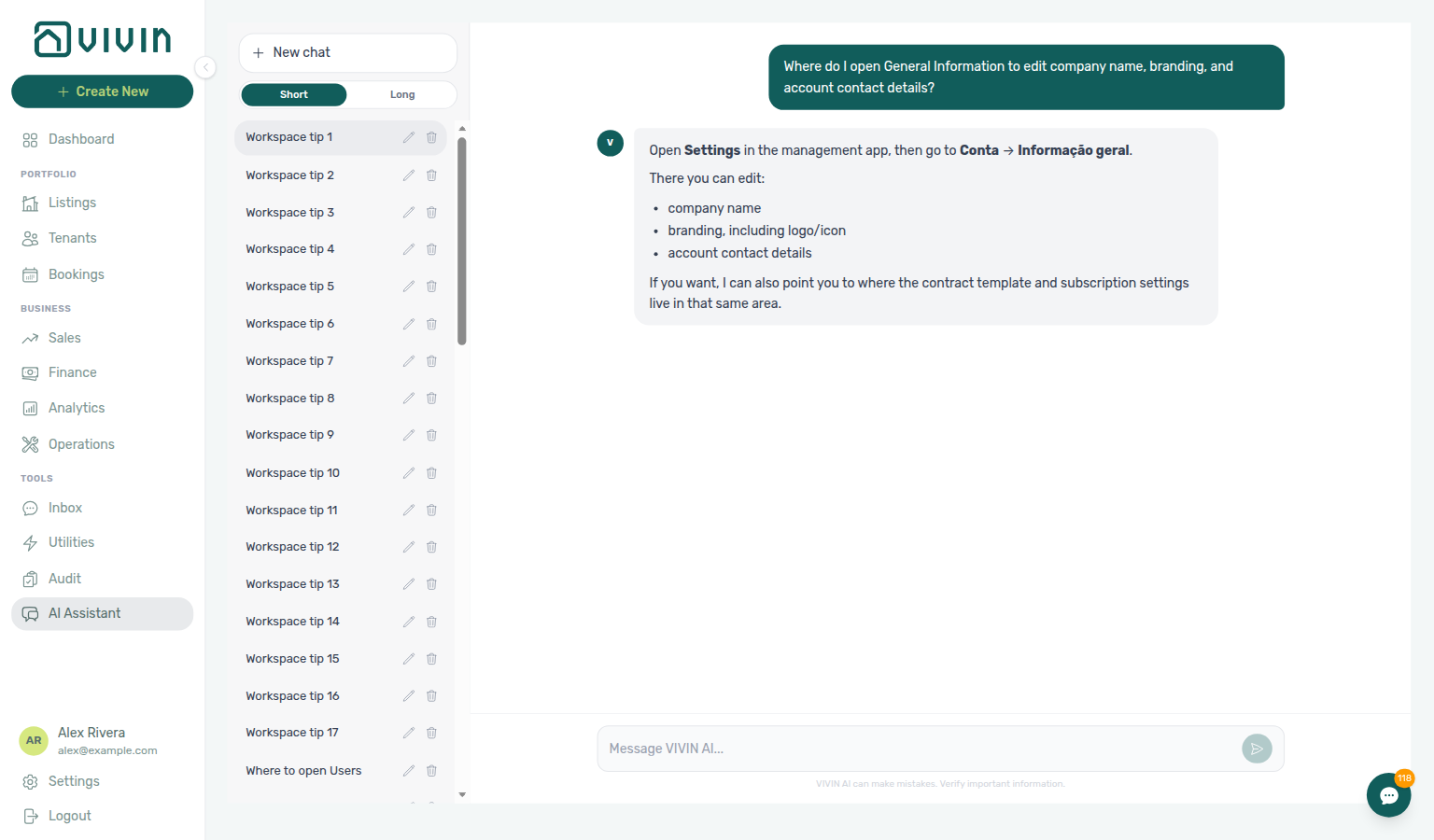Image resolution: width=1434 pixels, height=840 pixels.
Task: Edit the Workspace tip 15 title
Action: tap(408, 659)
